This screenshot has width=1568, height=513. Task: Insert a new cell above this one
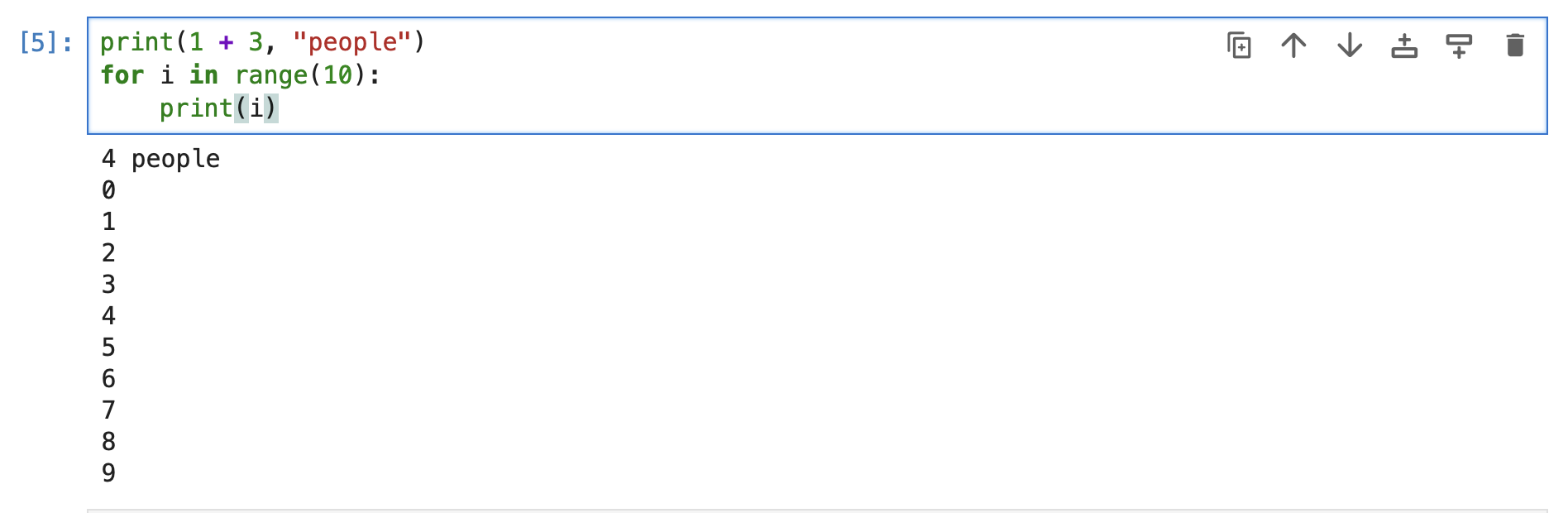point(1404,45)
